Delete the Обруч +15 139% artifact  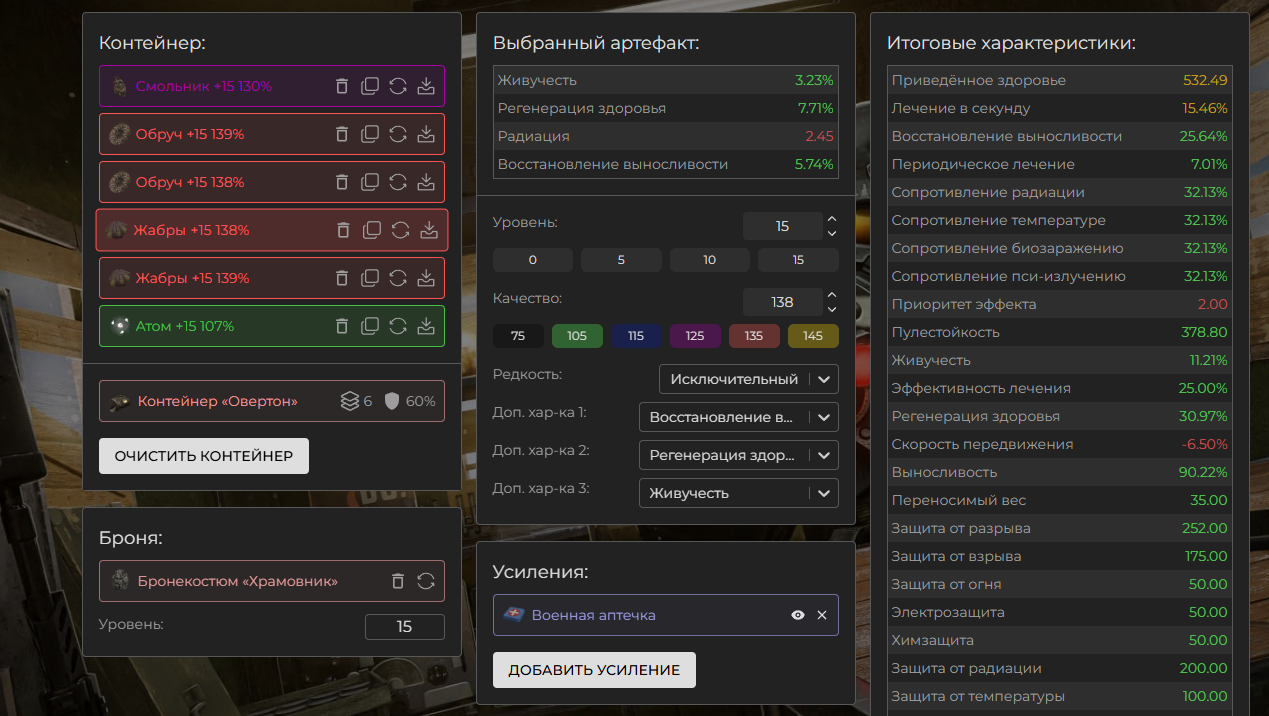pos(342,134)
